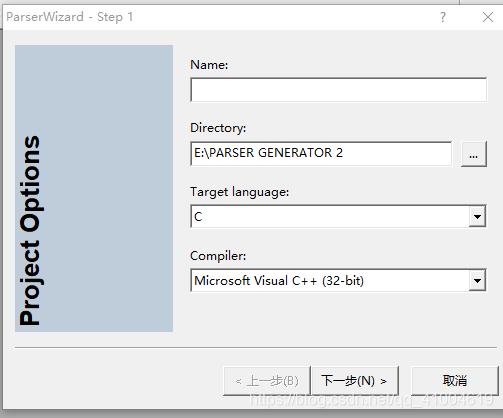Click the help question mark icon

coord(443,17)
